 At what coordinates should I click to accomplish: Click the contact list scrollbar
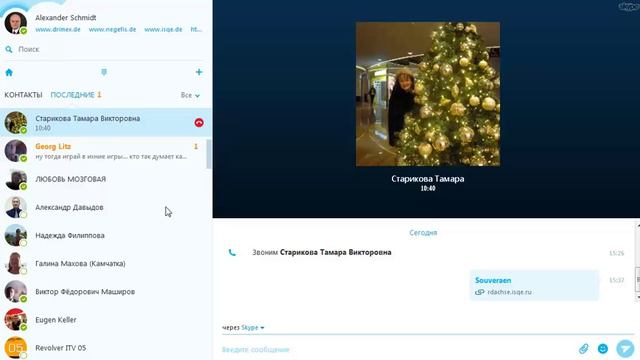tap(209, 154)
